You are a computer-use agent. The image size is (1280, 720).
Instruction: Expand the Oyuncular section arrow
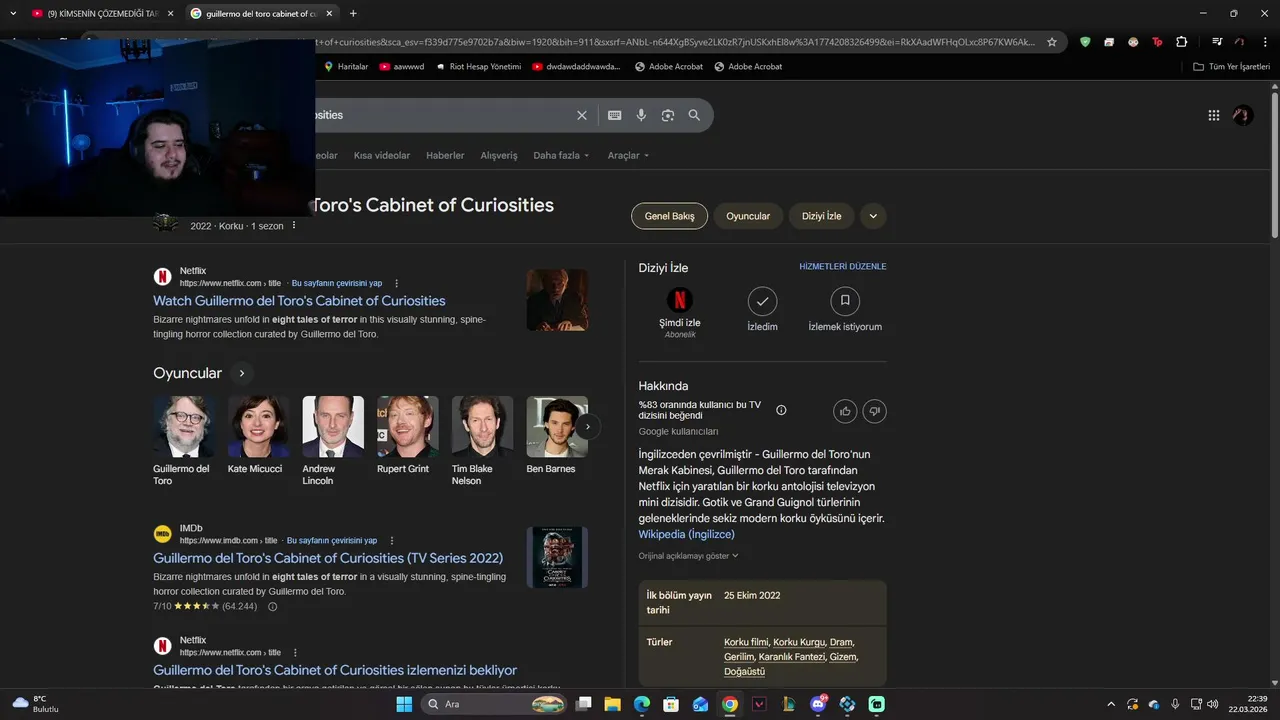point(241,373)
